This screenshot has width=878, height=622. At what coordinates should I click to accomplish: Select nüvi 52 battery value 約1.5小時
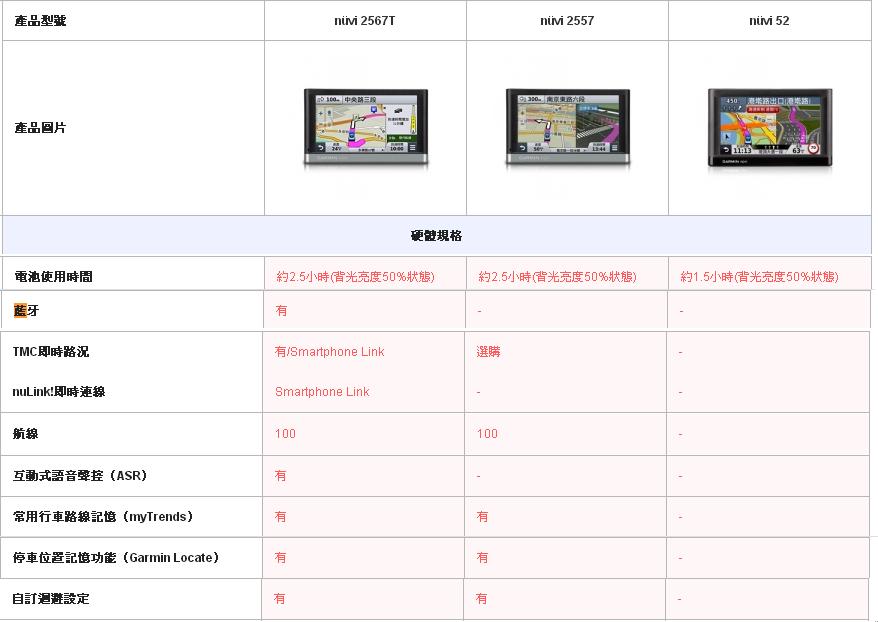point(759,277)
